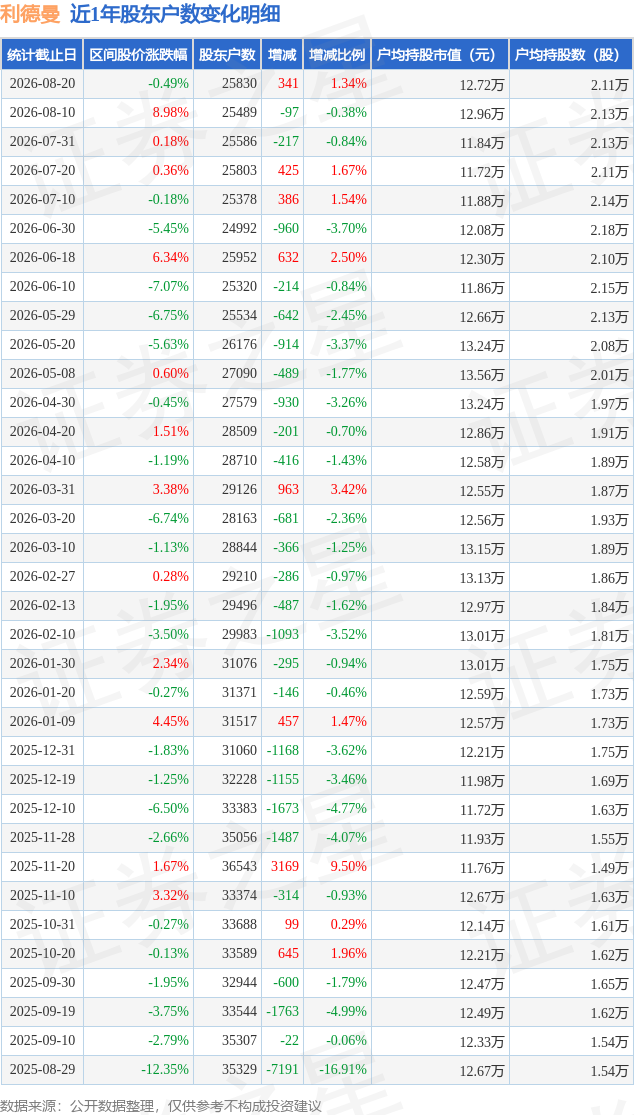Click the 户均持股数（股） column header
Image resolution: width=634 pixels, height=1115 pixels.
point(571,54)
